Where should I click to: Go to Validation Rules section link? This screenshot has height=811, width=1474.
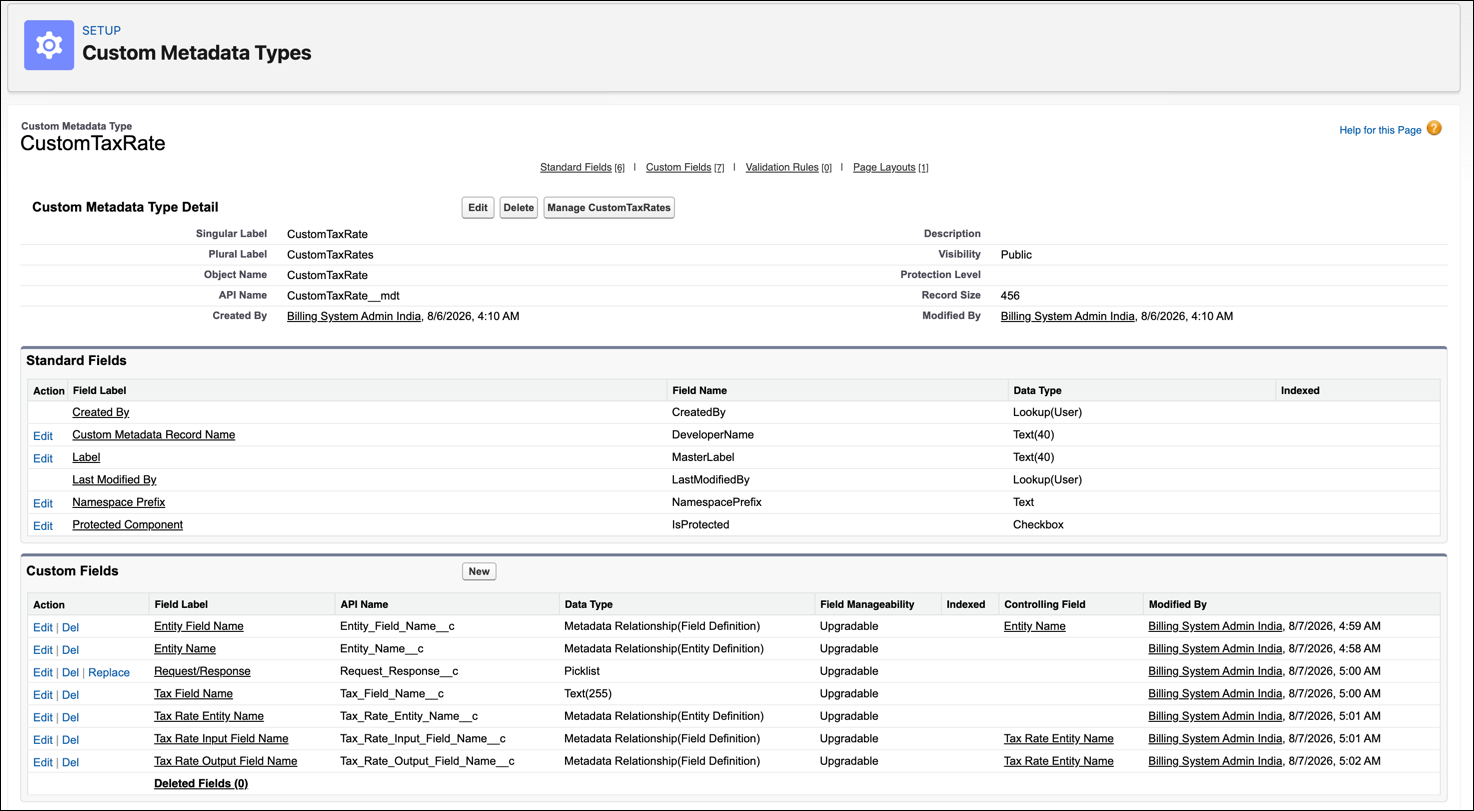[x=782, y=167]
